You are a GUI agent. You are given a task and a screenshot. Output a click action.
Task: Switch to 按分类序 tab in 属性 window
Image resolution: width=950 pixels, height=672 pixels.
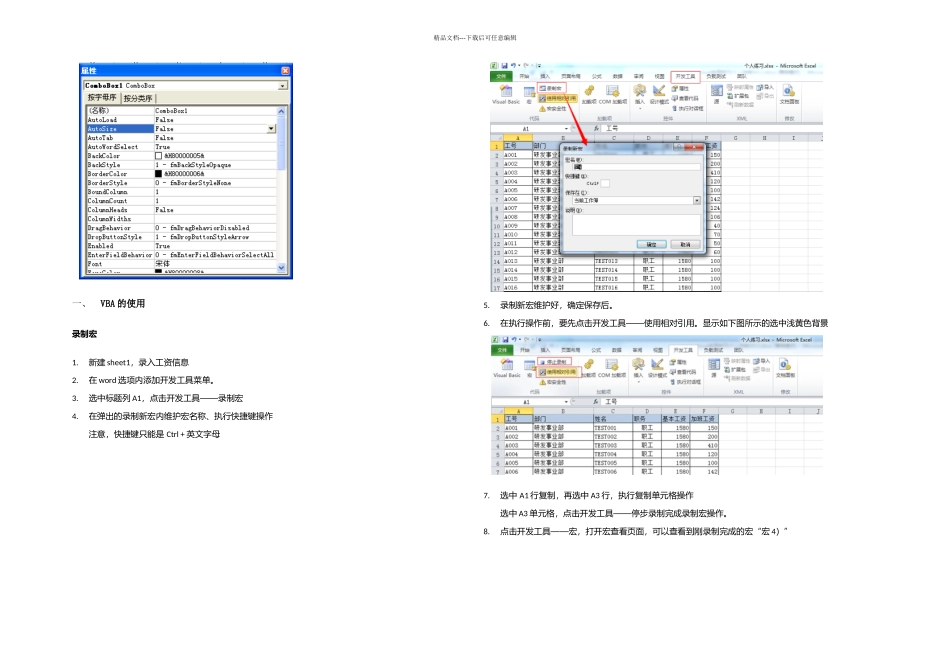tap(138, 98)
